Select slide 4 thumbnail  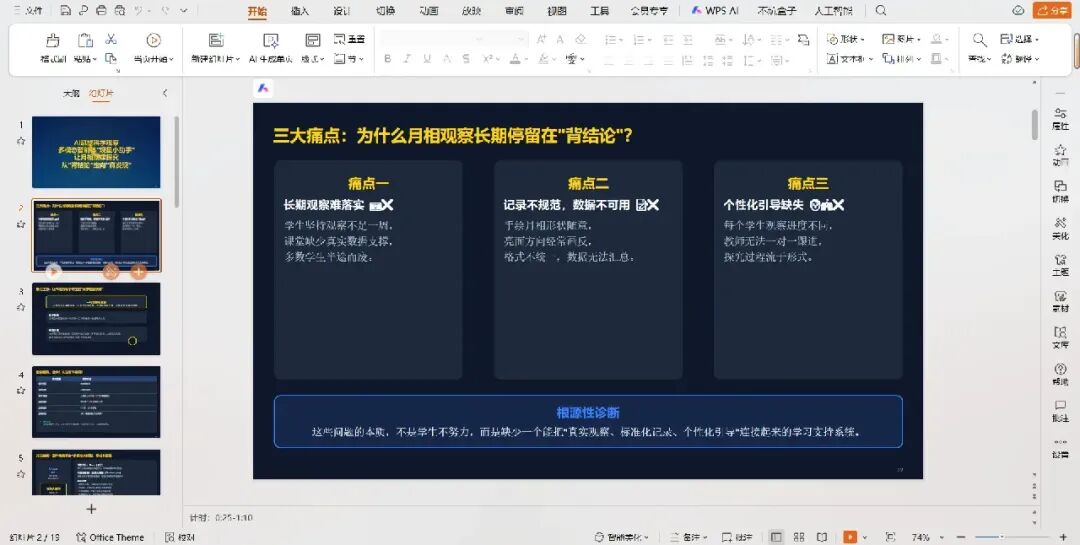click(x=96, y=402)
